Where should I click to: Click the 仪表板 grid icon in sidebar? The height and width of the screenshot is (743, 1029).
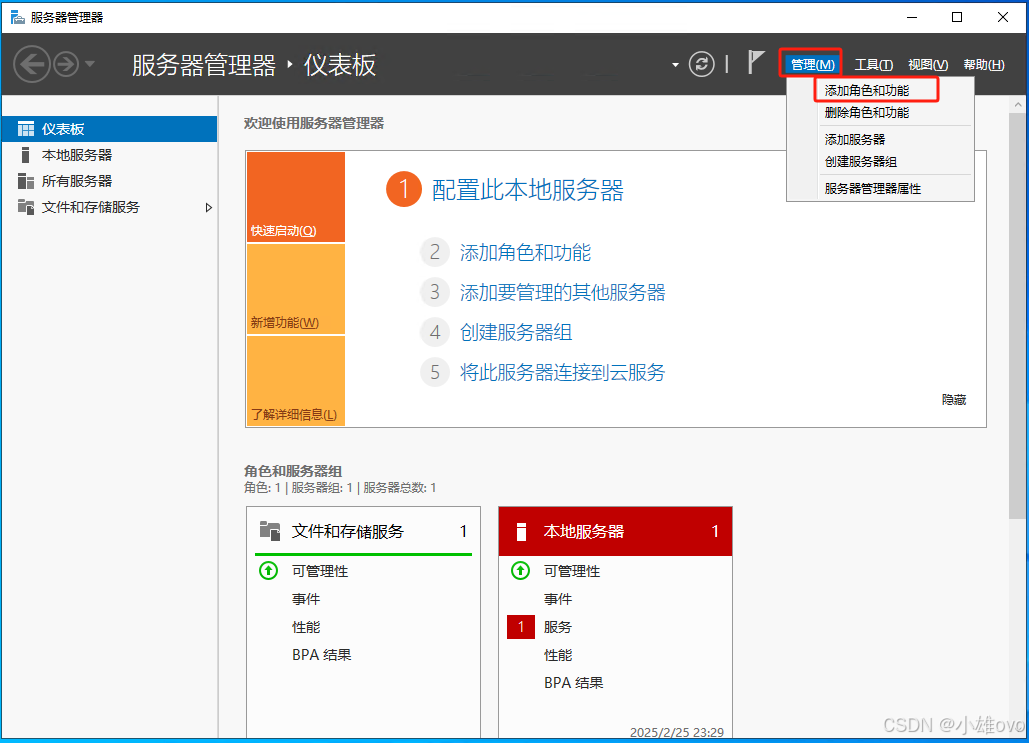click(x=26, y=129)
